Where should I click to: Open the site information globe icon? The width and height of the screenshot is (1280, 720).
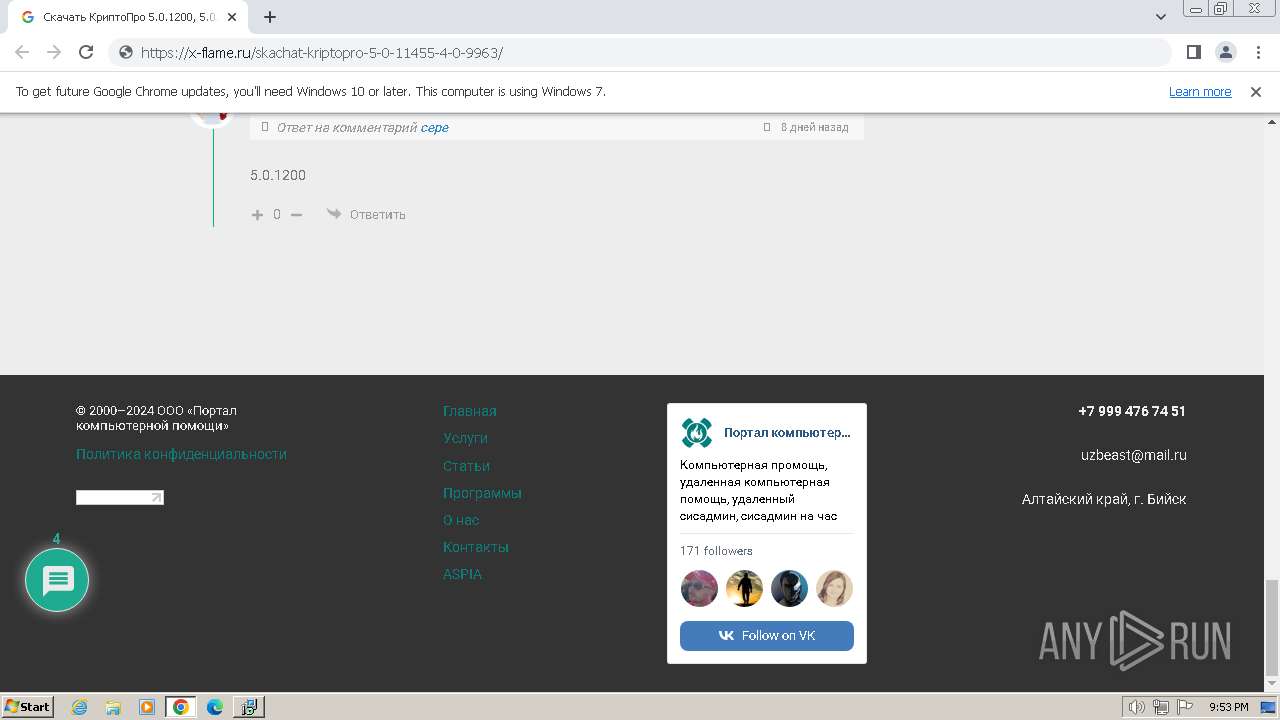click(x=125, y=52)
